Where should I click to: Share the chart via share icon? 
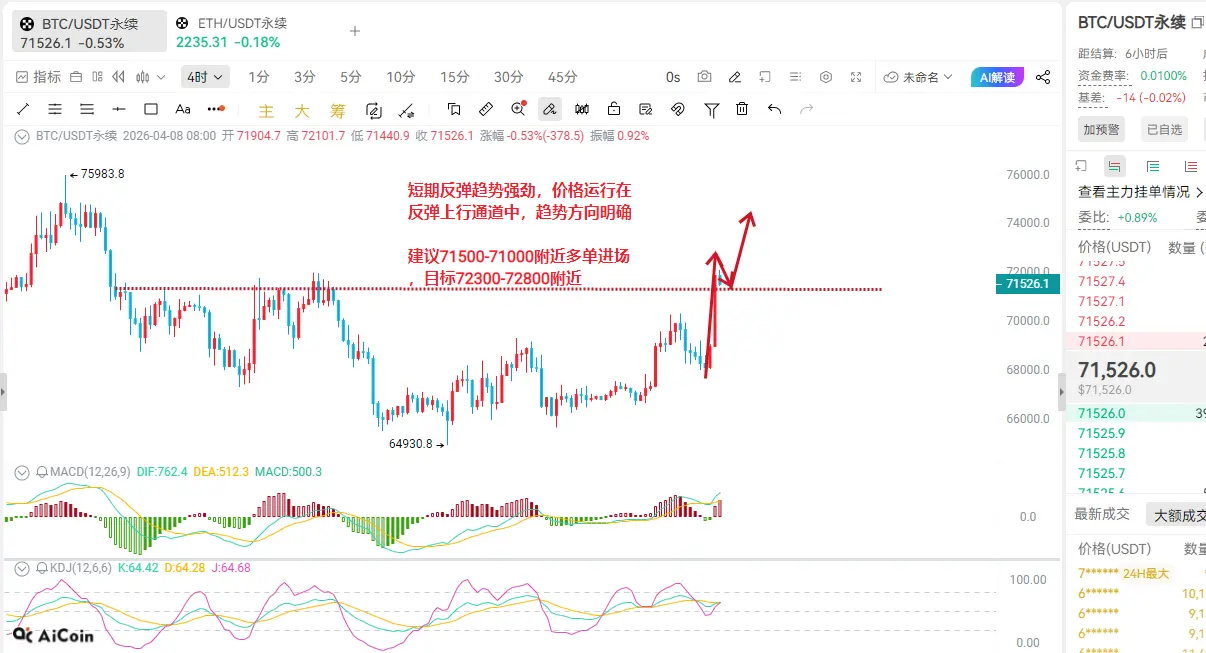pos(1043,77)
